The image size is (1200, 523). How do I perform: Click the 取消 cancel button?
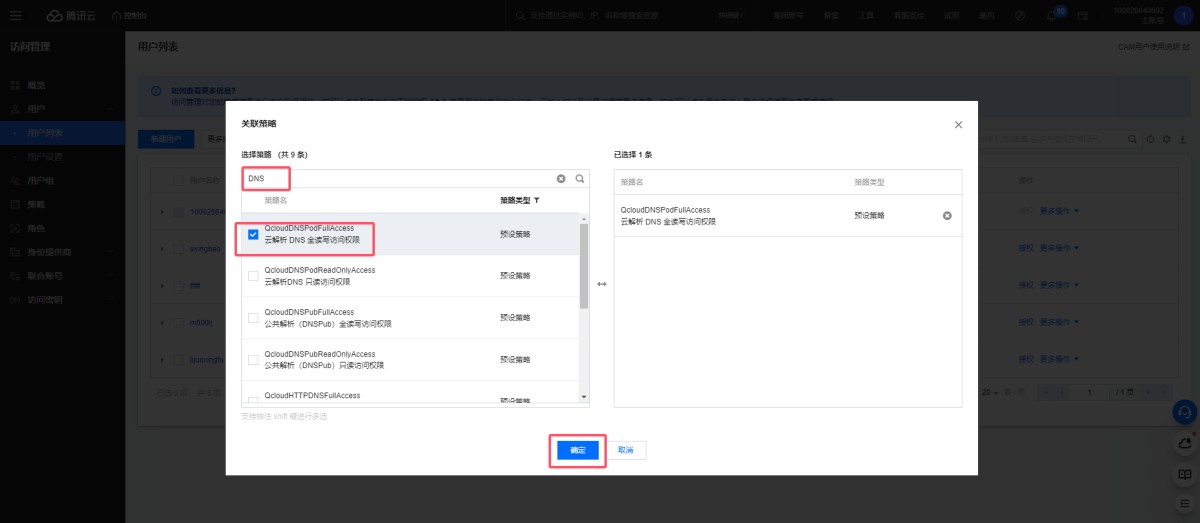(626, 450)
